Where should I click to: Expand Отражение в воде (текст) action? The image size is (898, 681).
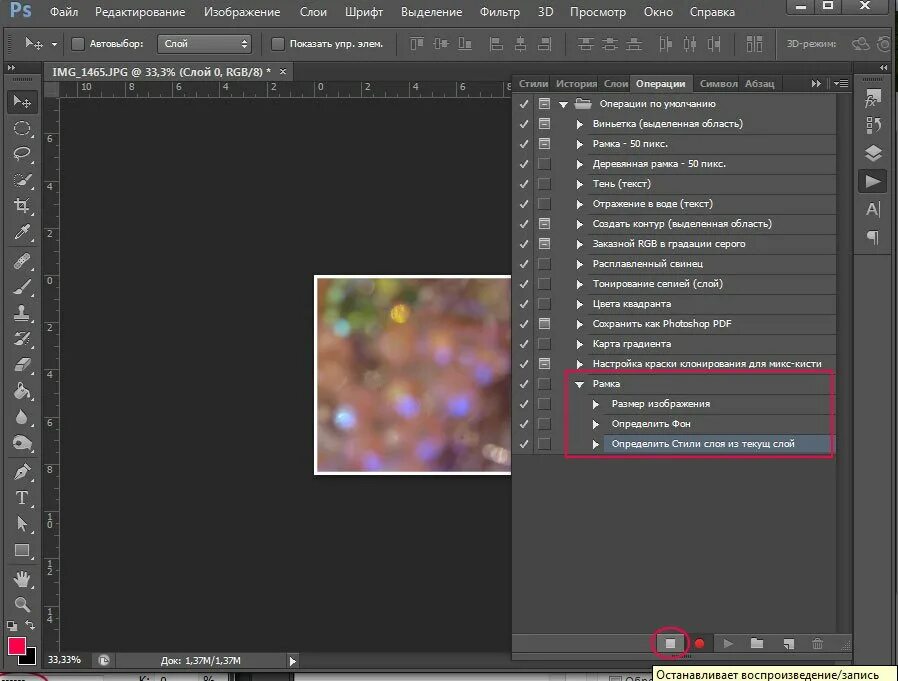tap(580, 204)
